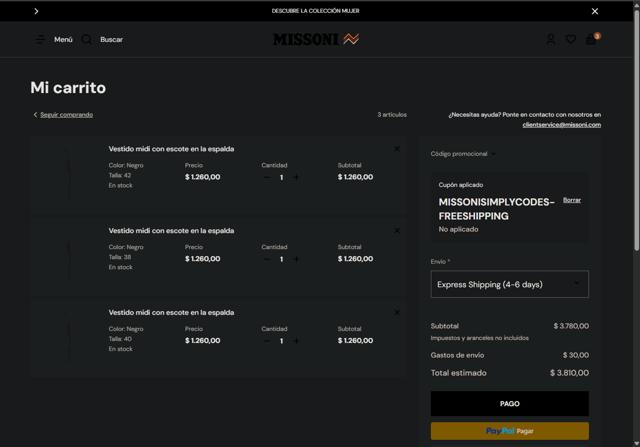Open the Express Shipping dropdown
The height and width of the screenshot is (447, 640).
[509, 284]
